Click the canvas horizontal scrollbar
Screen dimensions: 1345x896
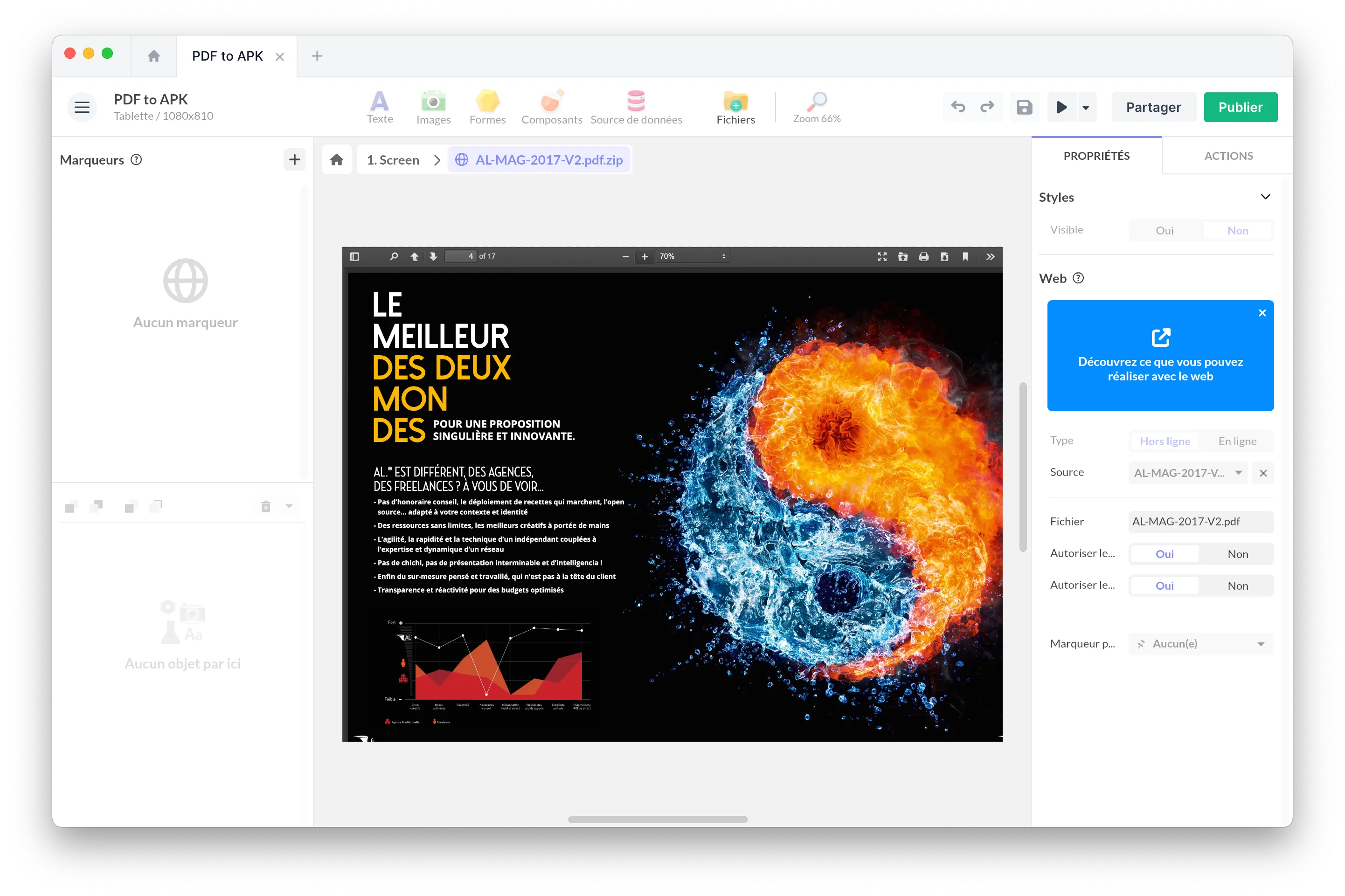click(x=658, y=819)
